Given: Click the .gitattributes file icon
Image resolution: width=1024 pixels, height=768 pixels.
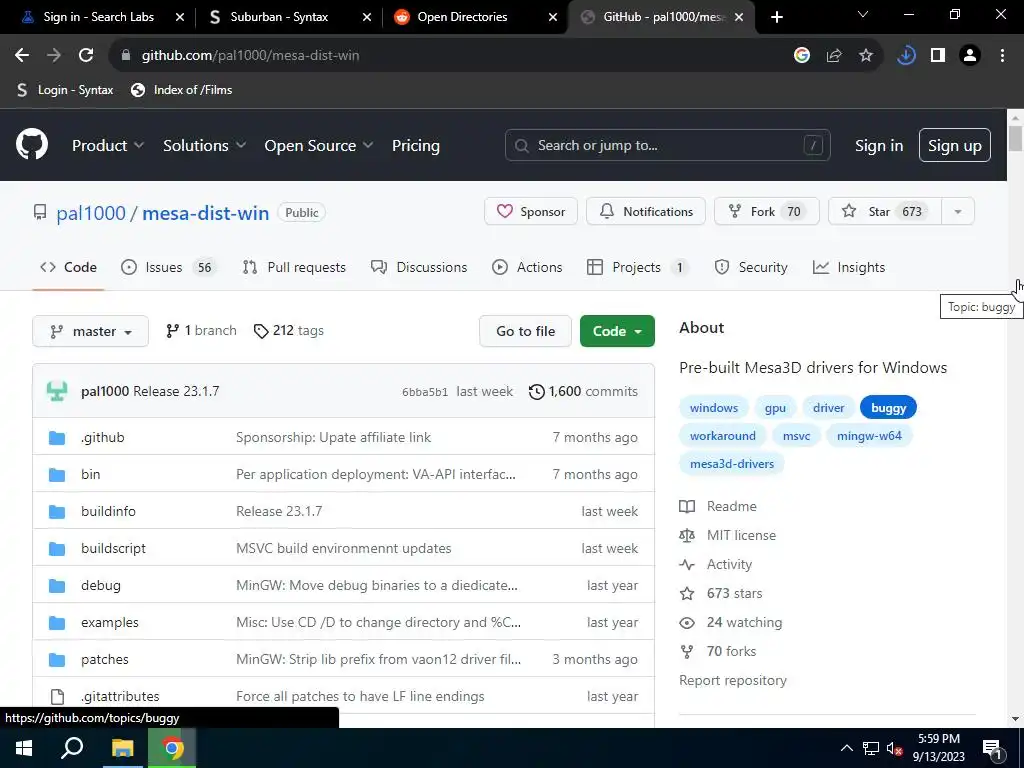Looking at the screenshot, I should click(x=57, y=697).
